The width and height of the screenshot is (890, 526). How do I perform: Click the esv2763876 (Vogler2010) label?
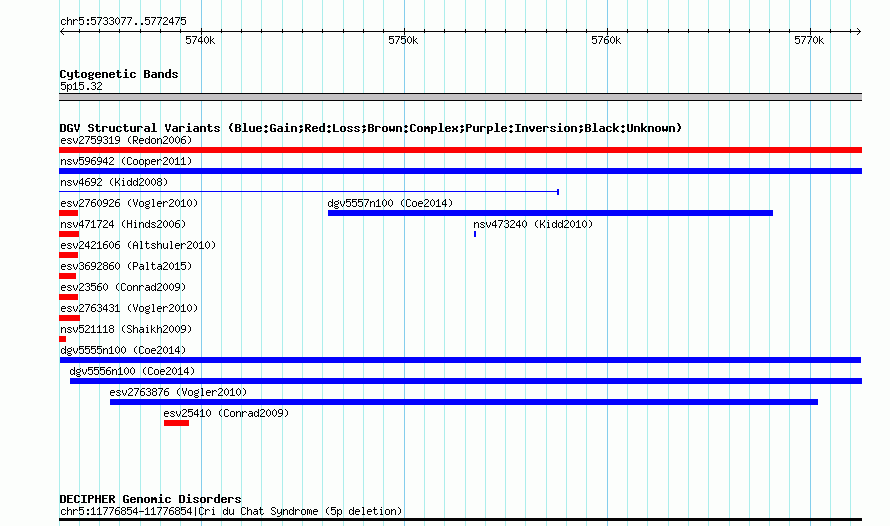point(178,392)
